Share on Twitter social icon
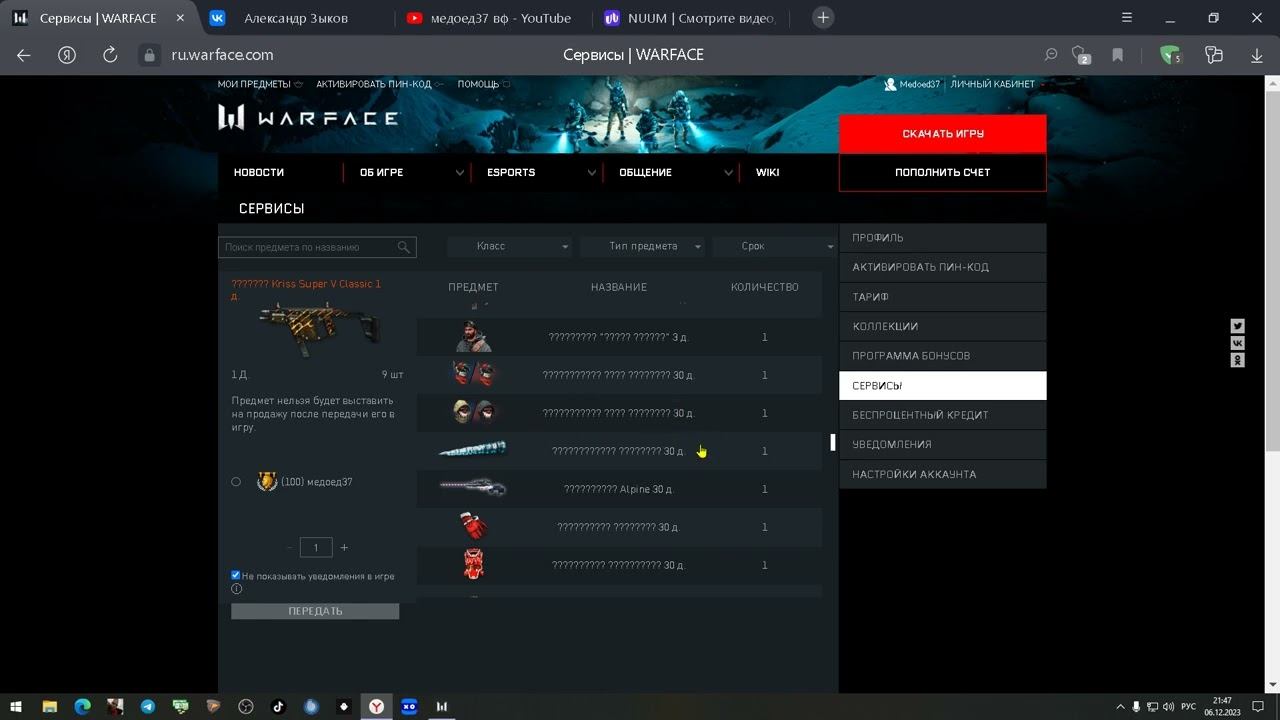1280x720 pixels. point(1237,326)
